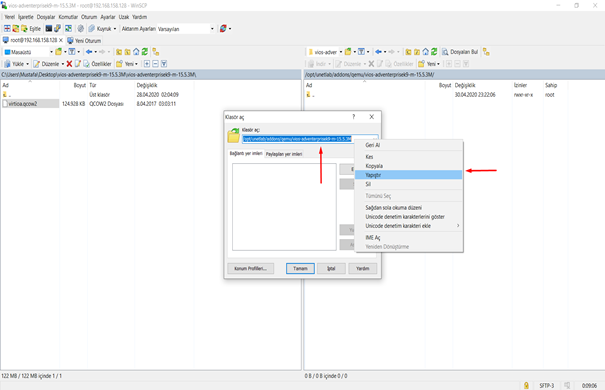Open the İşaretle menu
The height and width of the screenshot is (390, 605).
(x=26, y=17)
